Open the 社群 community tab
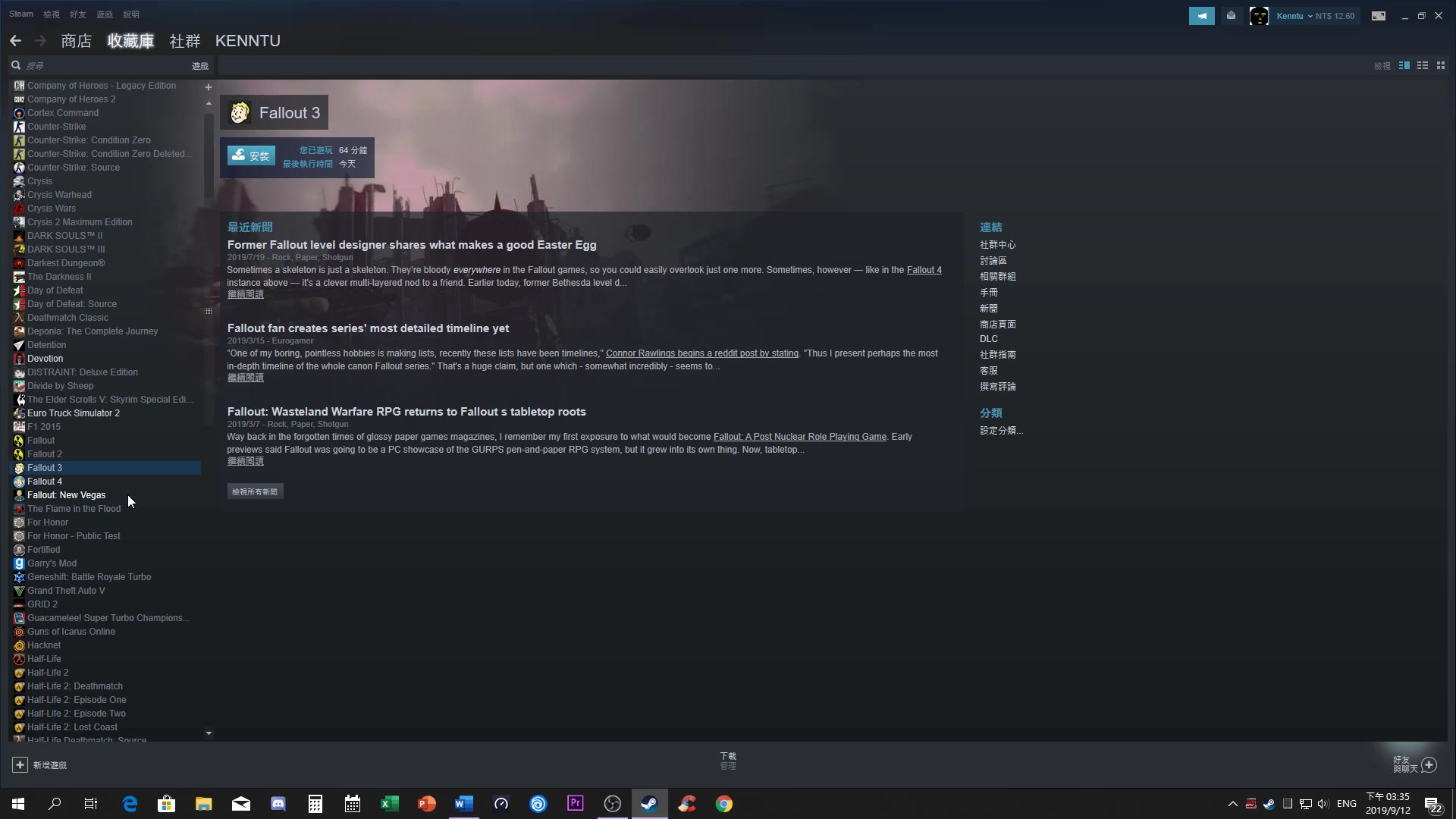 tap(184, 41)
